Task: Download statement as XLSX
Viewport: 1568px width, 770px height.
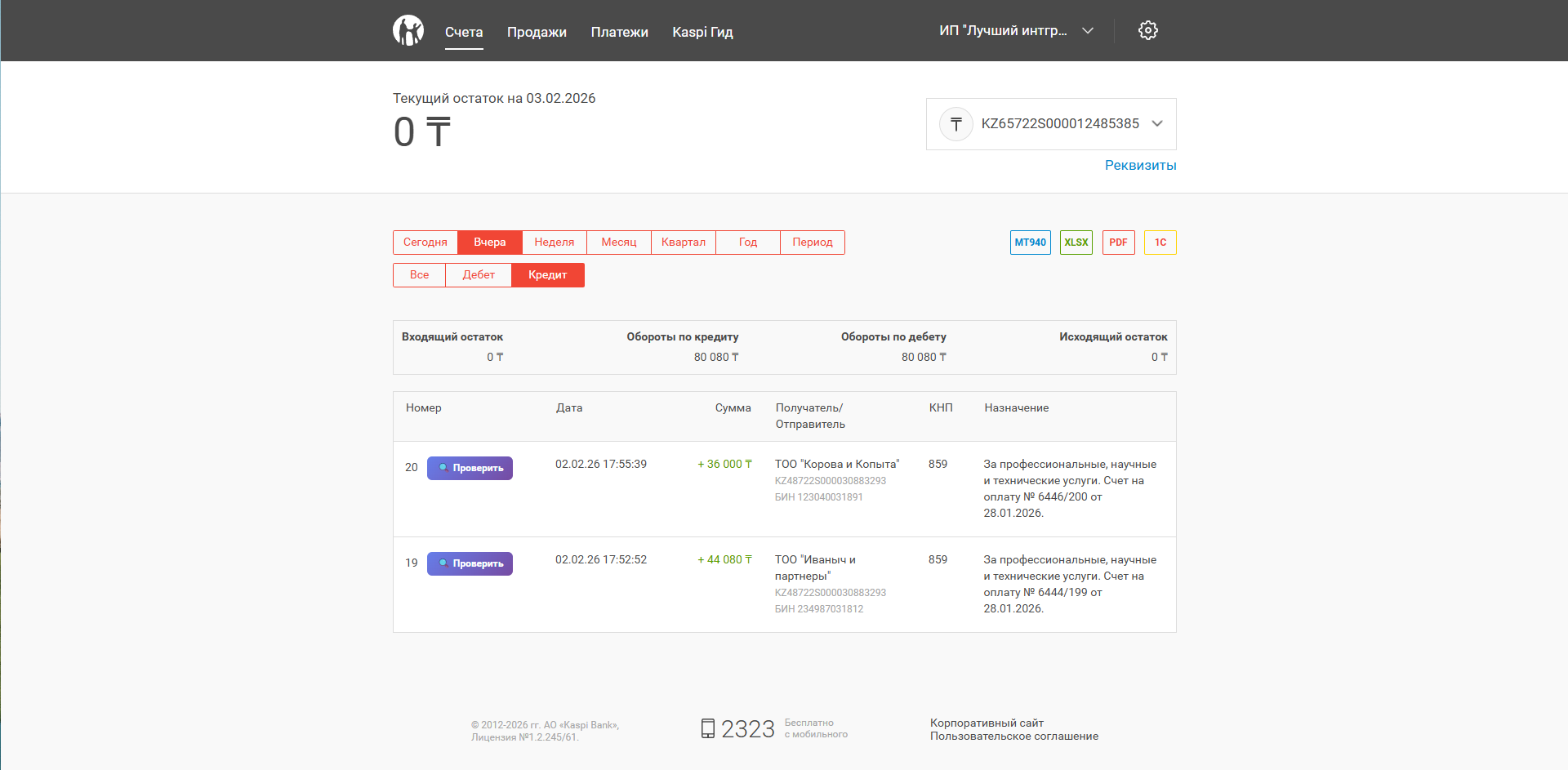Action: pyautogui.click(x=1076, y=243)
